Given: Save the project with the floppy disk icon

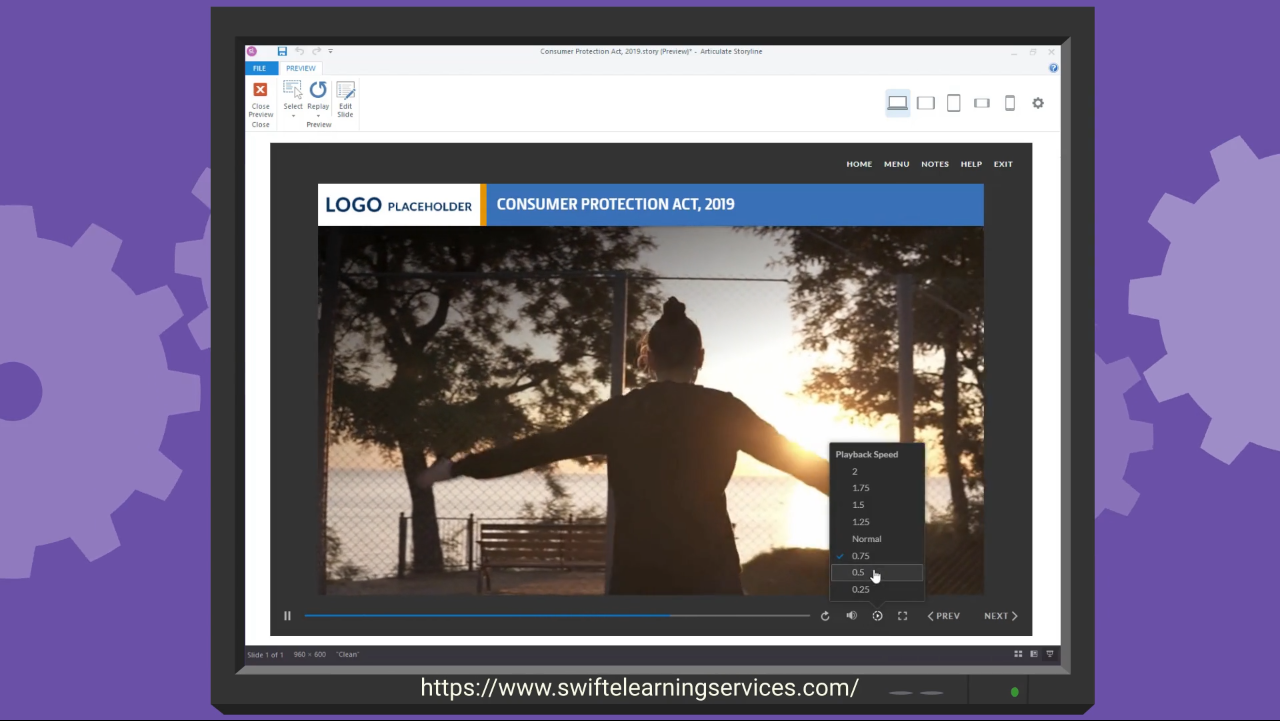Looking at the screenshot, I should (x=282, y=51).
